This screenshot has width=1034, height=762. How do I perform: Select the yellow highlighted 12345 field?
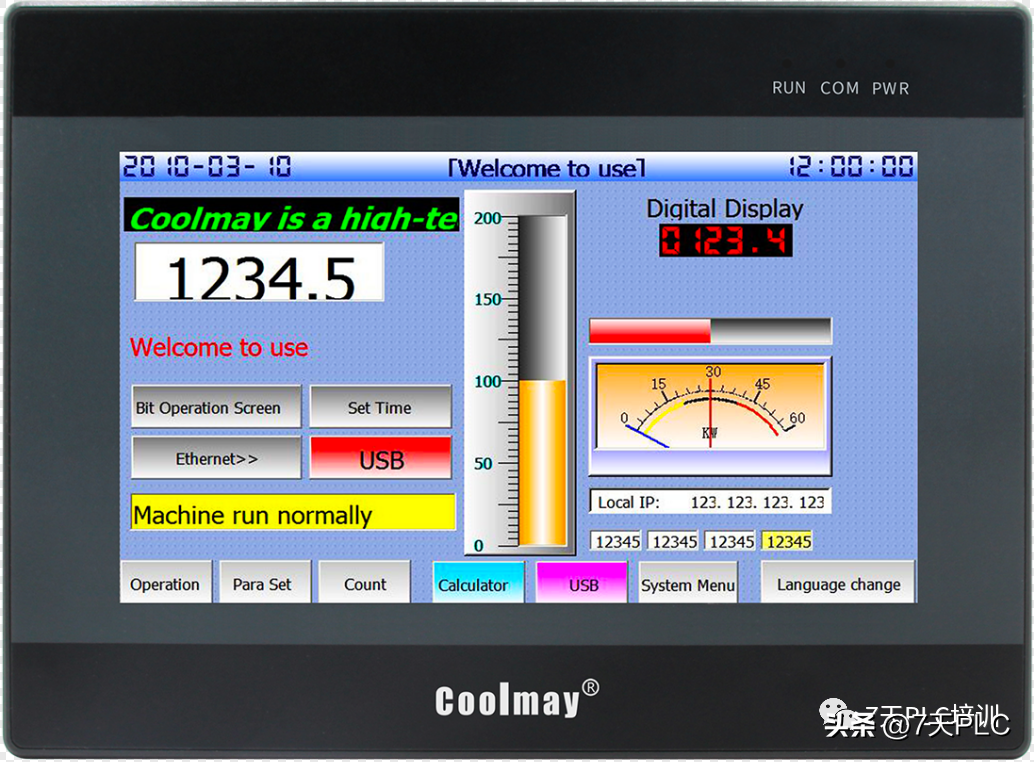coord(788,541)
